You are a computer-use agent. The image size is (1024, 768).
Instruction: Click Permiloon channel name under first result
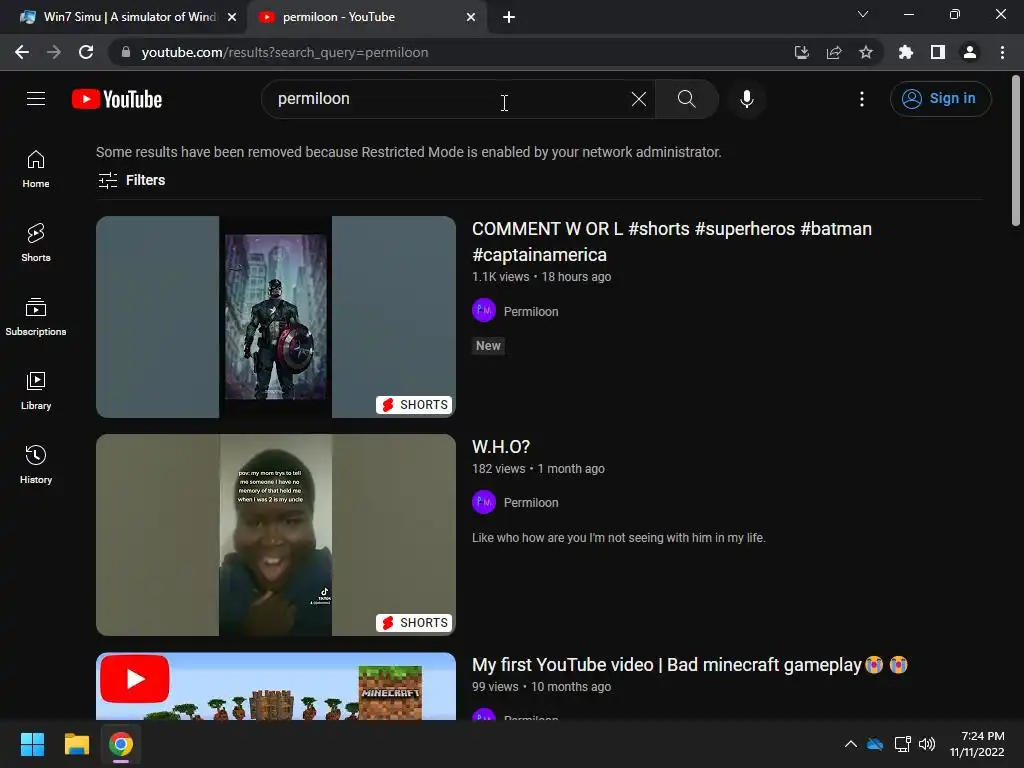click(531, 312)
